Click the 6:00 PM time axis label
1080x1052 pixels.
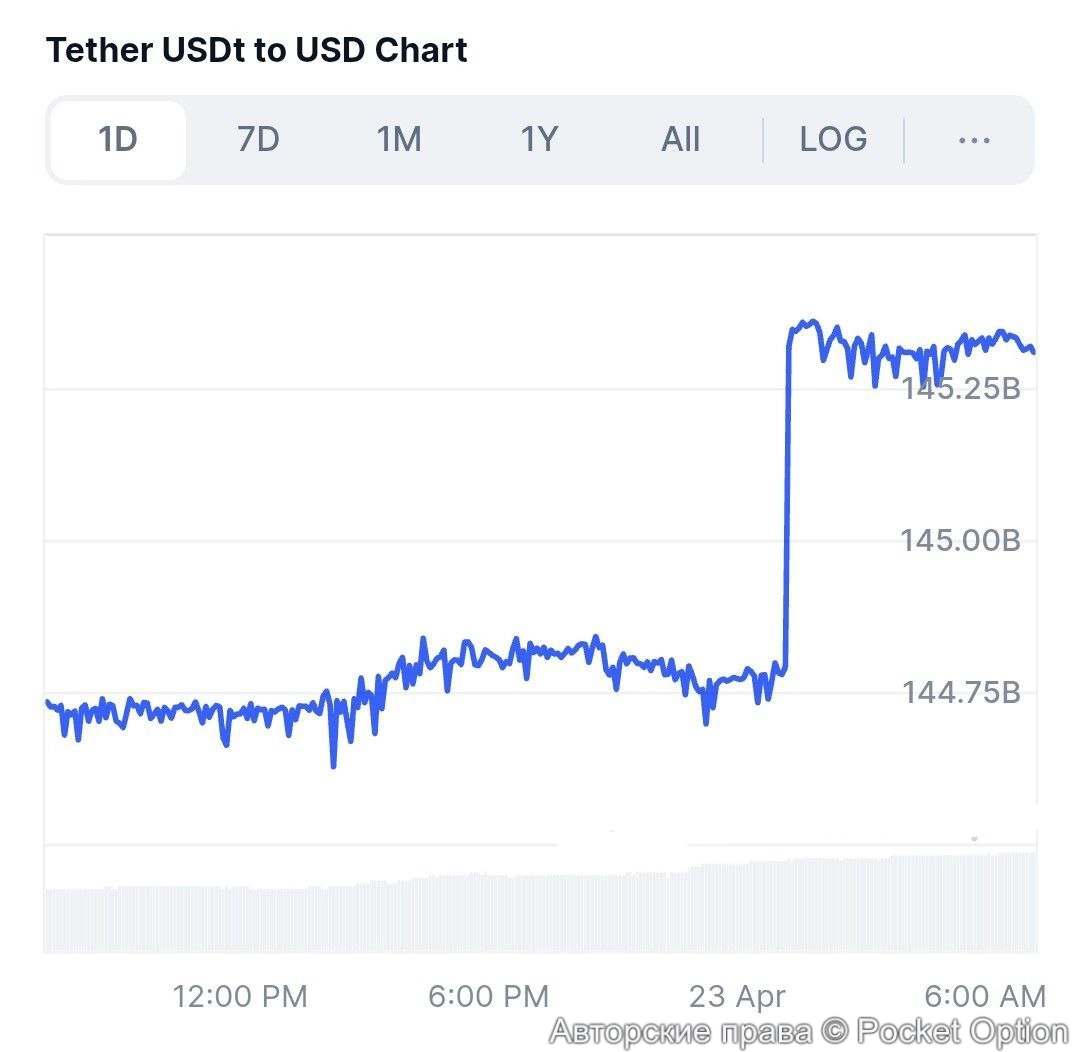pyautogui.click(x=489, y=996)
